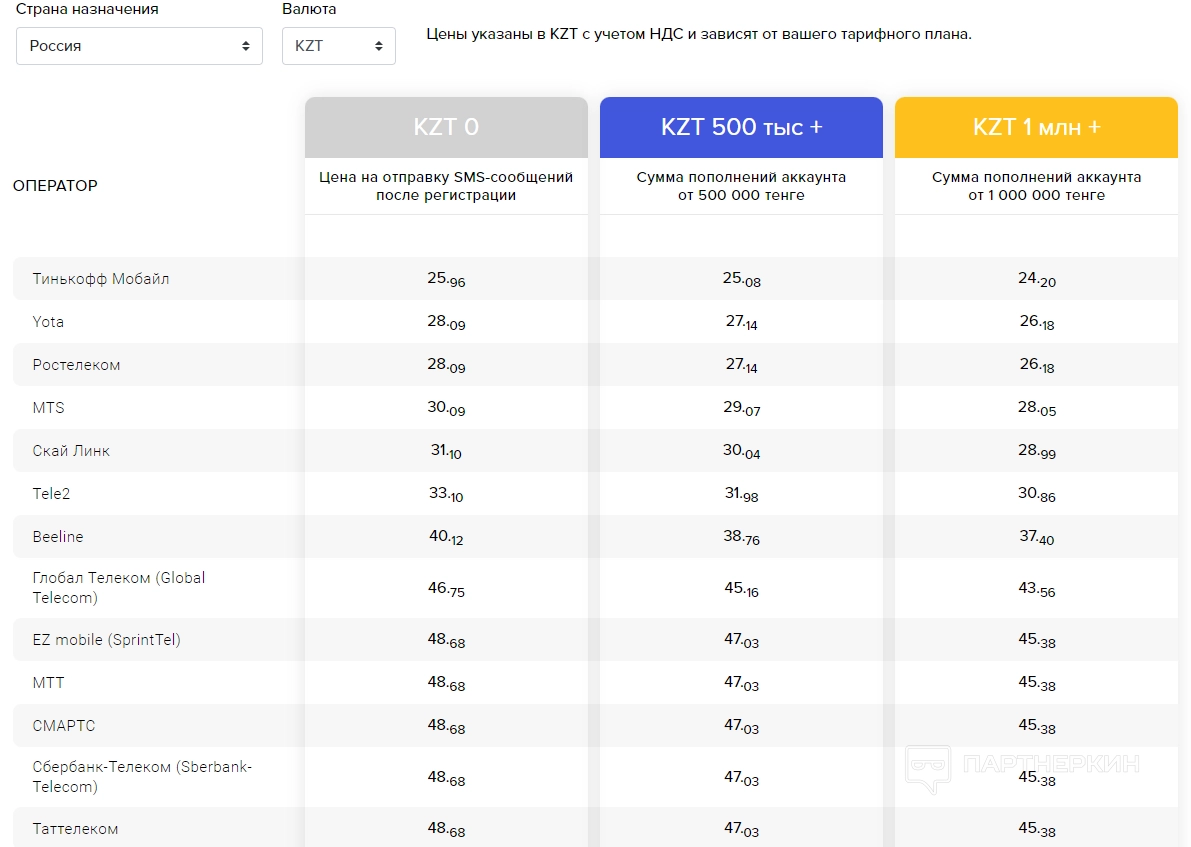Click the 38.76 Beeline price cell
This screenshot has width=1191, height=847.
point(741,537)
